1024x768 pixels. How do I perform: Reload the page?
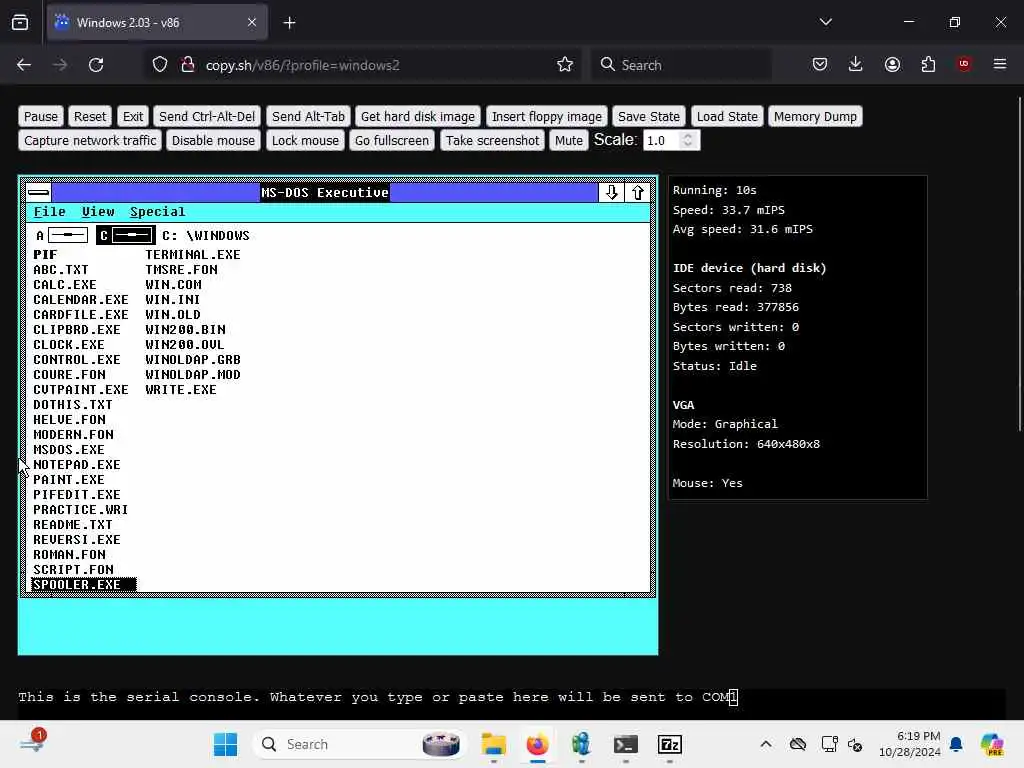click(x=96, y=65)
